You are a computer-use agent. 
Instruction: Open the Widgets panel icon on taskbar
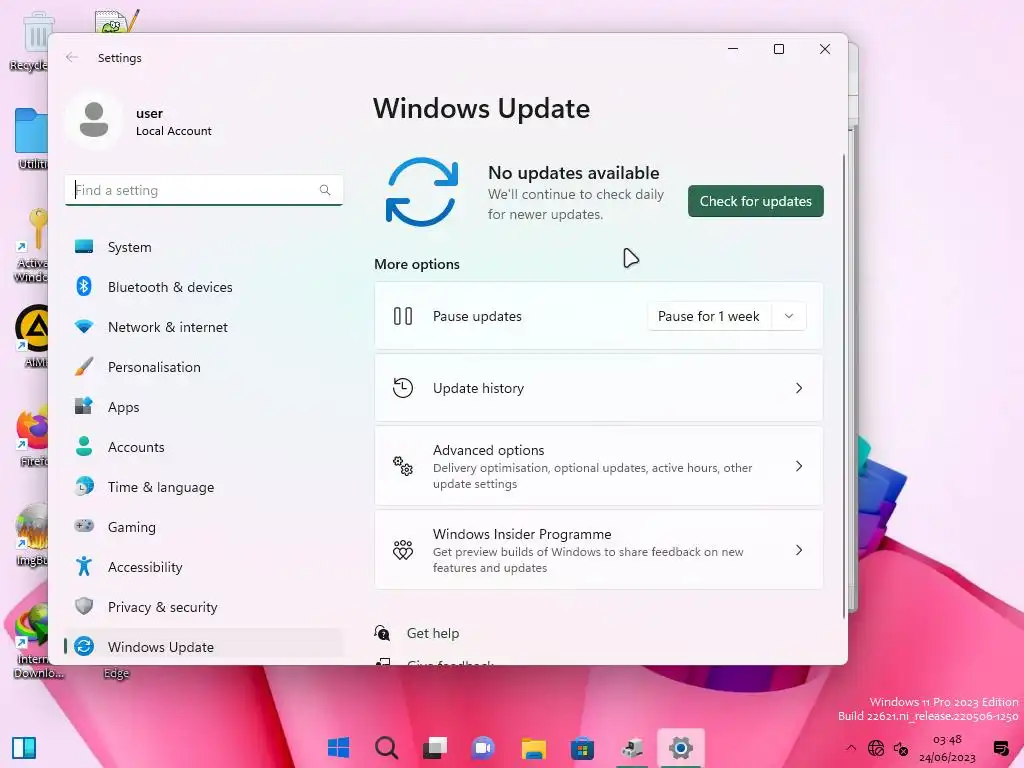(24, 748)
